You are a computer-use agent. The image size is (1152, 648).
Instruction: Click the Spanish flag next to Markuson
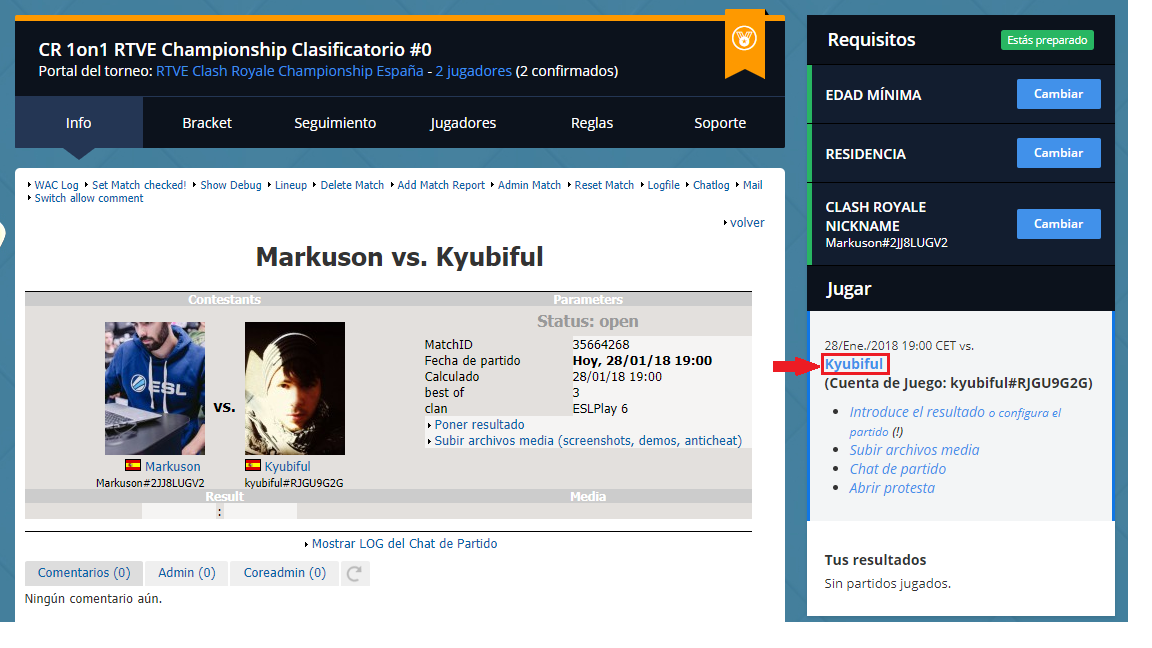133,465
